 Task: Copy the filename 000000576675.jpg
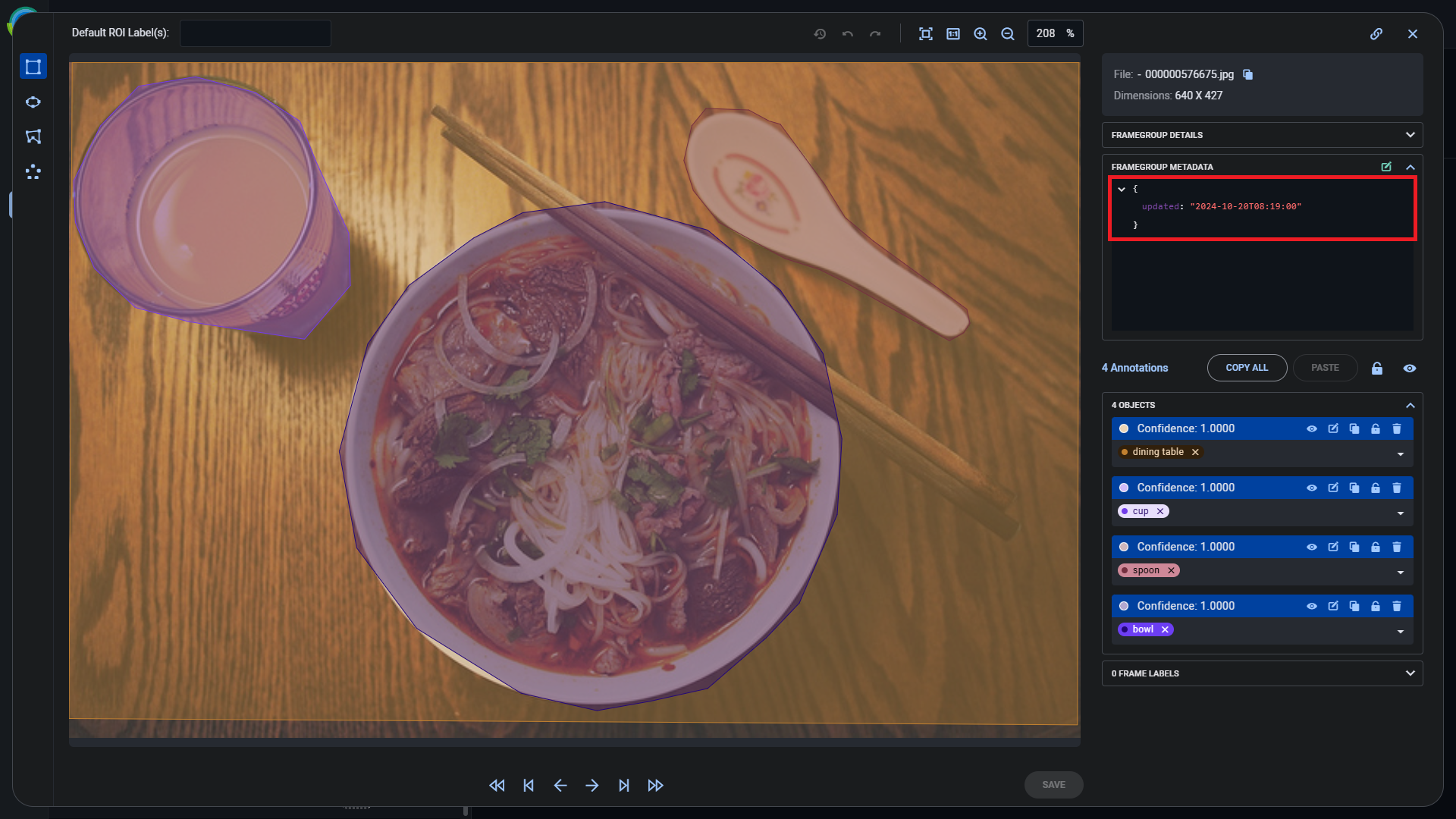(1248, 74)
